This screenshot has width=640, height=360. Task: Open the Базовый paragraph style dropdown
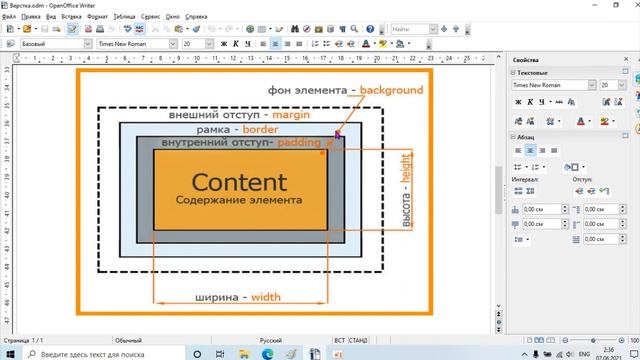[88, 44]
